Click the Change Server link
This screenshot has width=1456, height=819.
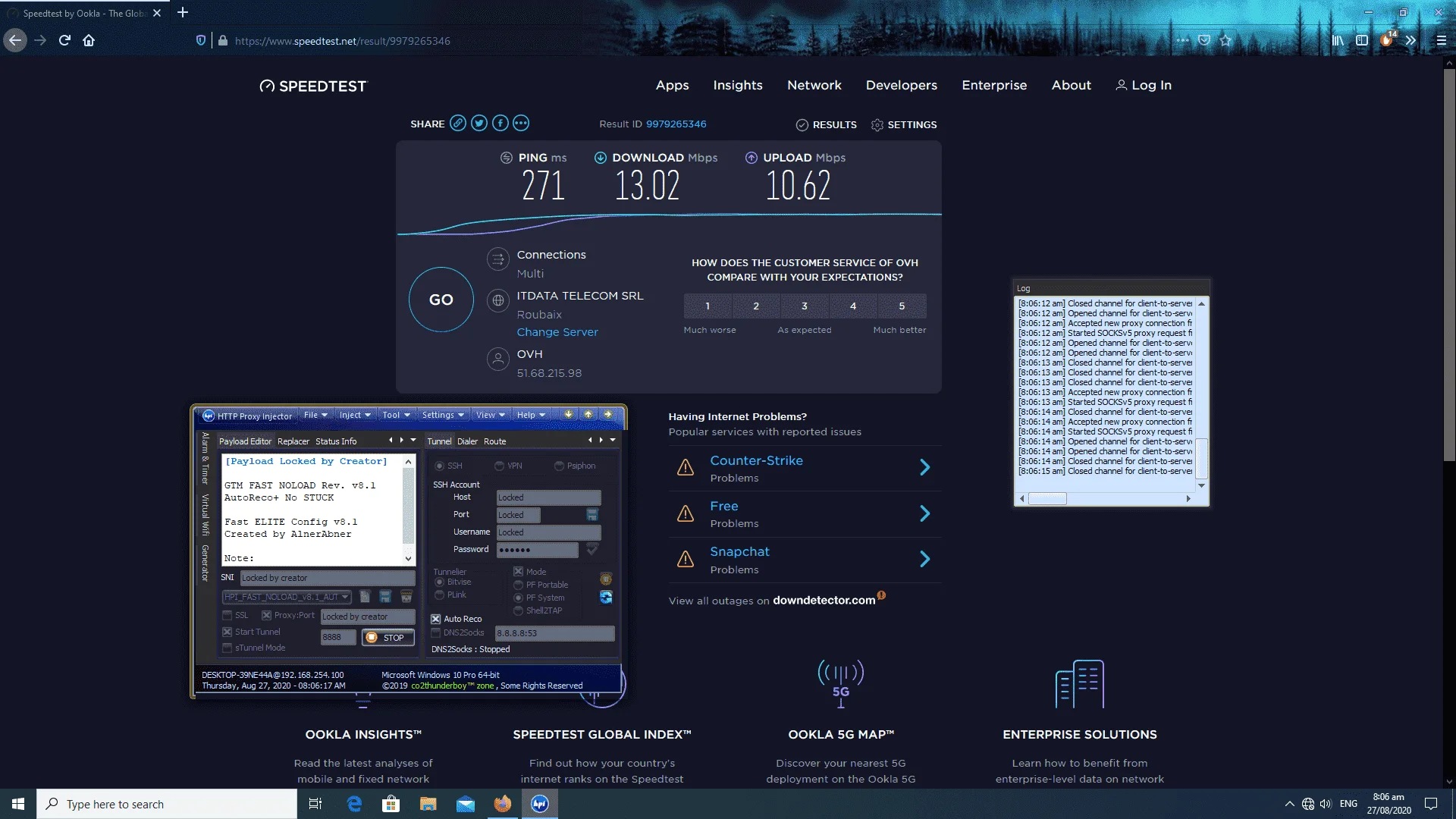557,332
